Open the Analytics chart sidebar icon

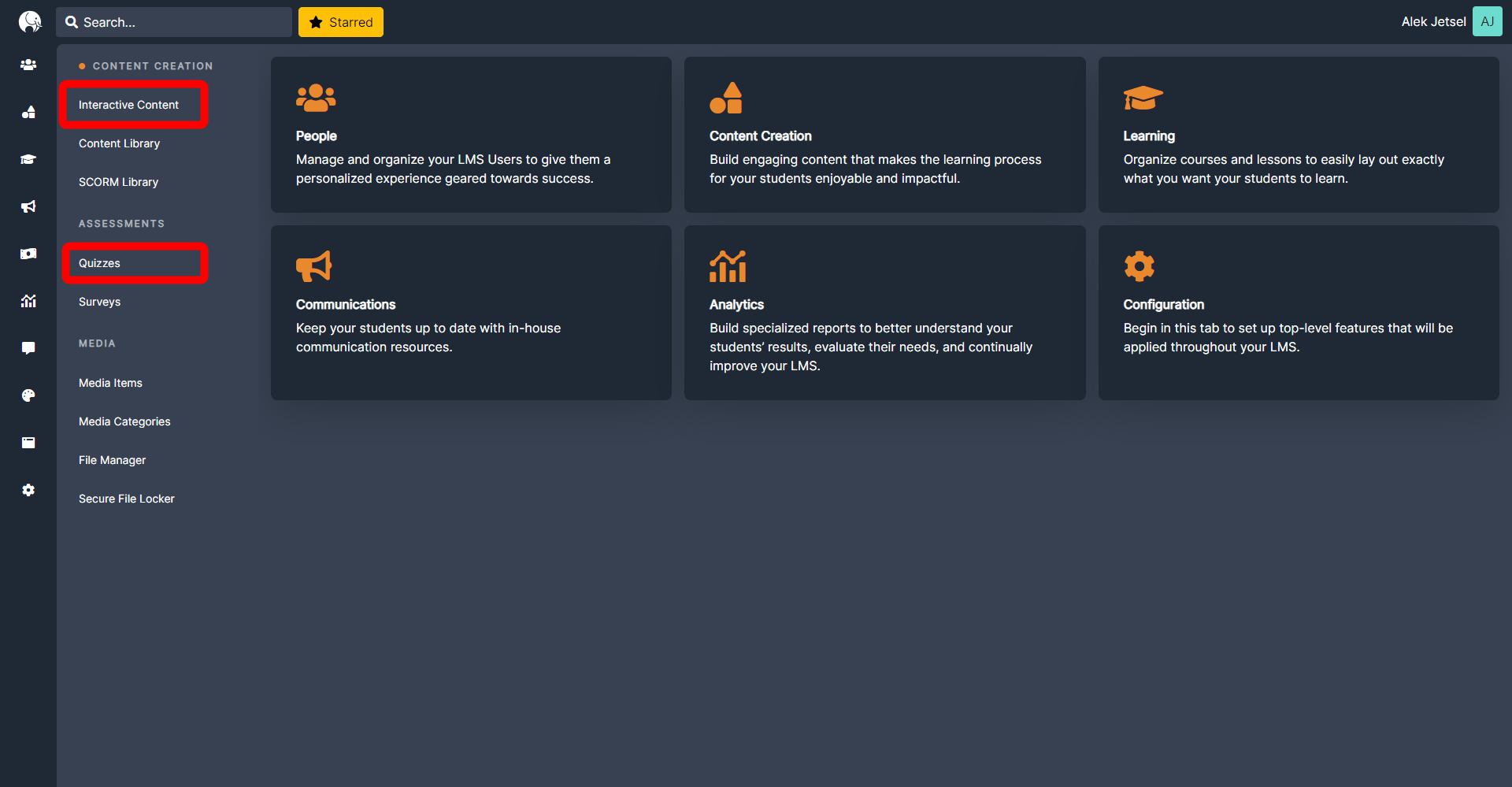coord(28,301)
